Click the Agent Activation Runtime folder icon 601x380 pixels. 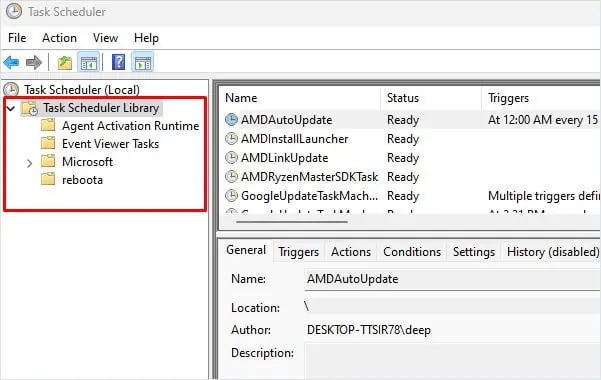[48, 125]
